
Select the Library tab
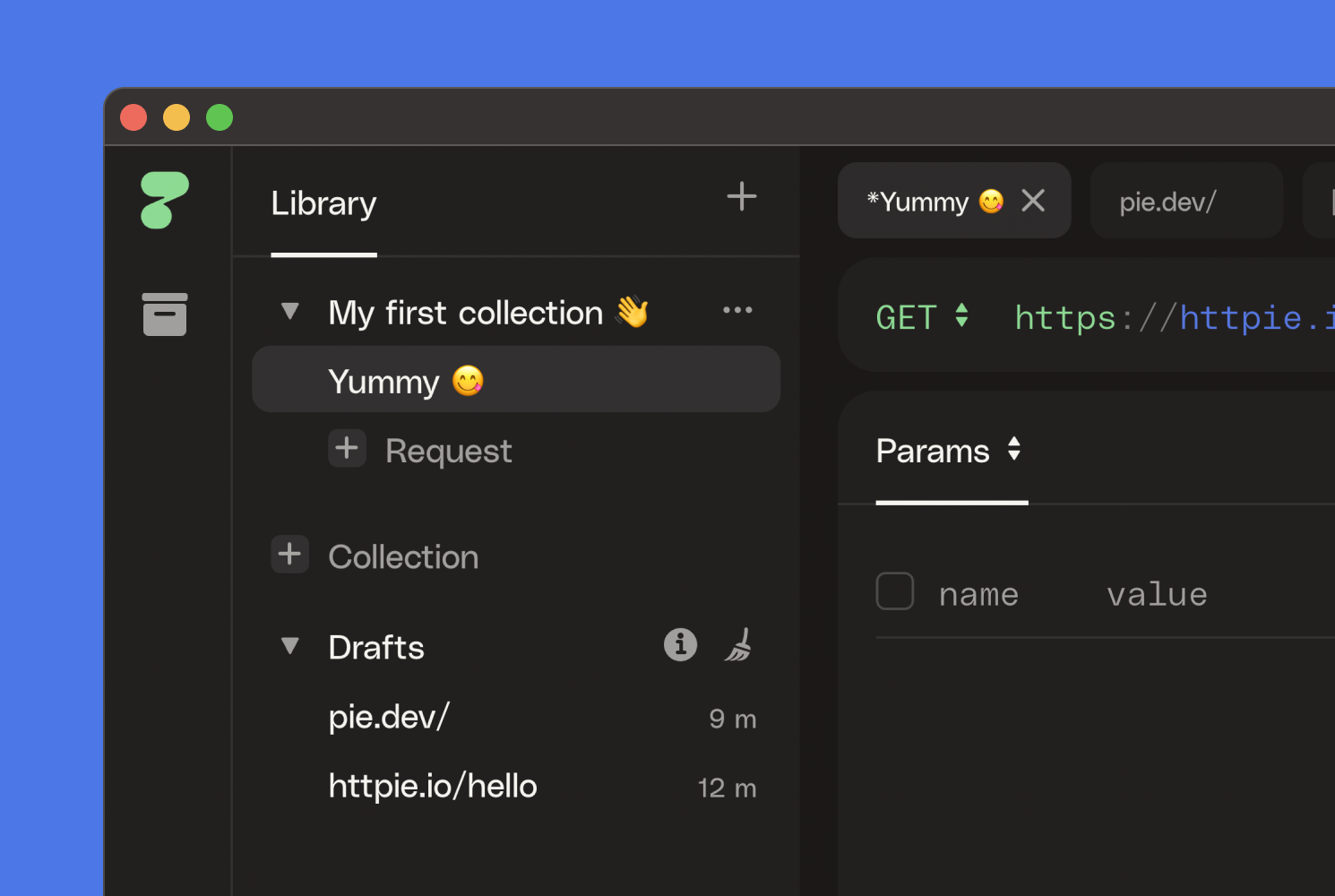323,203
